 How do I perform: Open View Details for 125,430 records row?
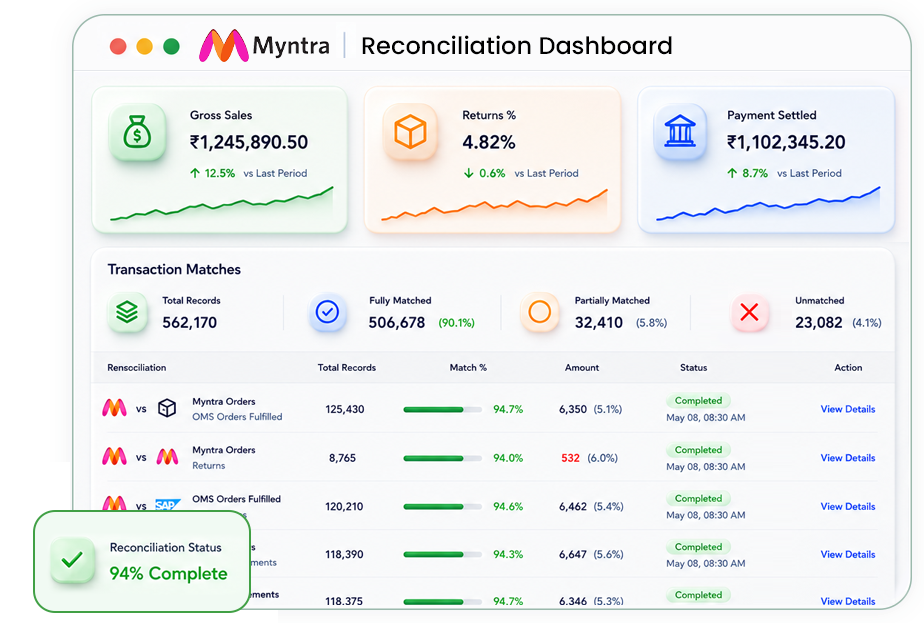[847, 409]
